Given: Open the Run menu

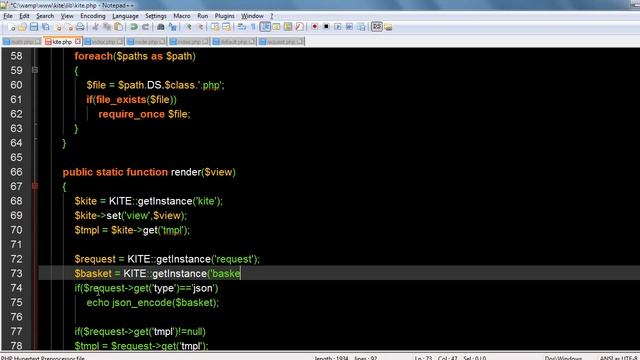Looking at the screenshot, I should 202,16.
